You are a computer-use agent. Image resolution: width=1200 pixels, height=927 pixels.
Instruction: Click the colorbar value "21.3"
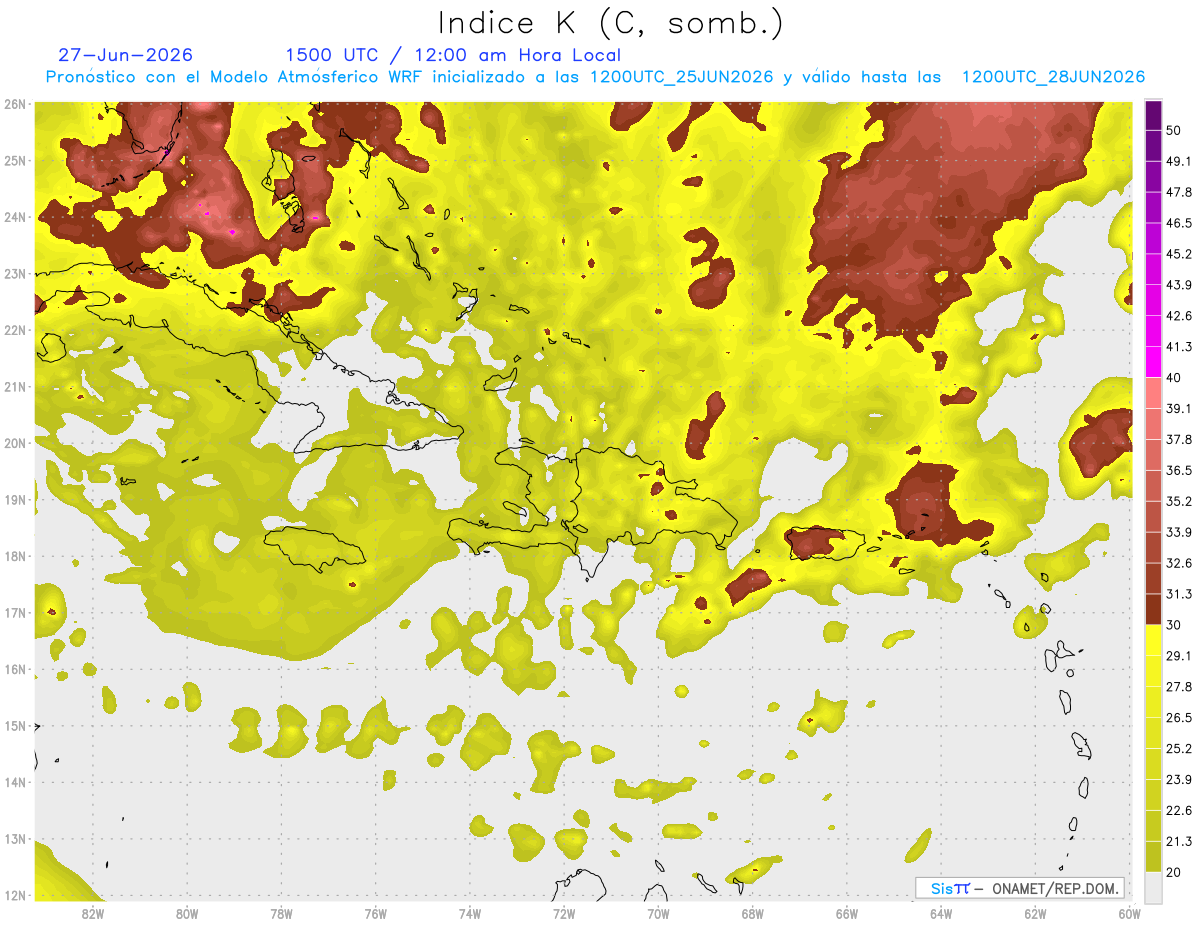point(1179,841)
